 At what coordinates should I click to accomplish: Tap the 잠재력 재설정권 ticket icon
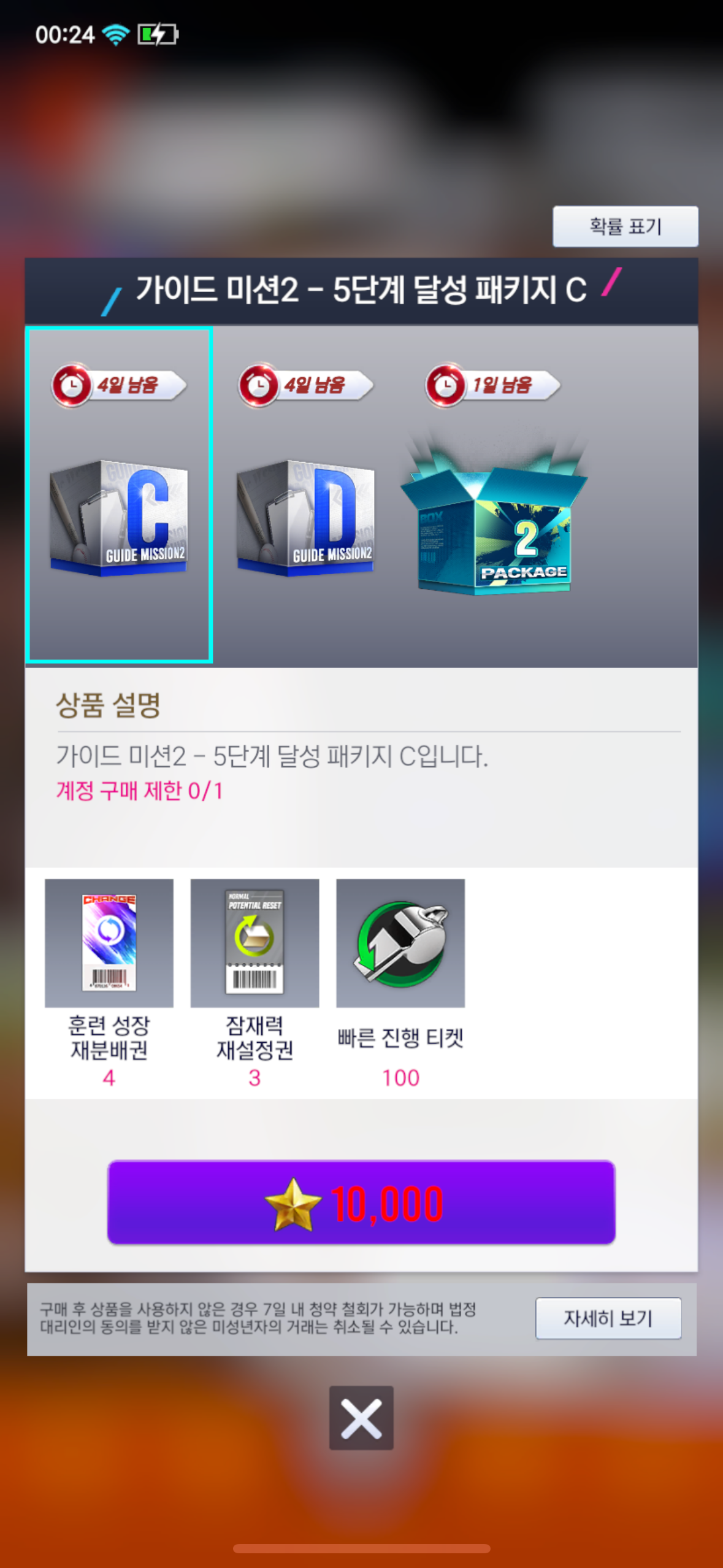pos(254,943)
